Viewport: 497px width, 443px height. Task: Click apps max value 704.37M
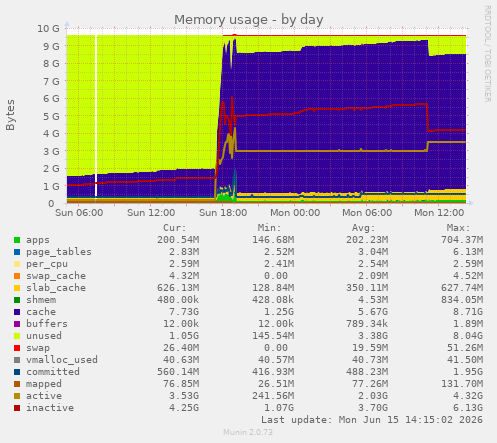pyautogui.click(x=462, y=240)
